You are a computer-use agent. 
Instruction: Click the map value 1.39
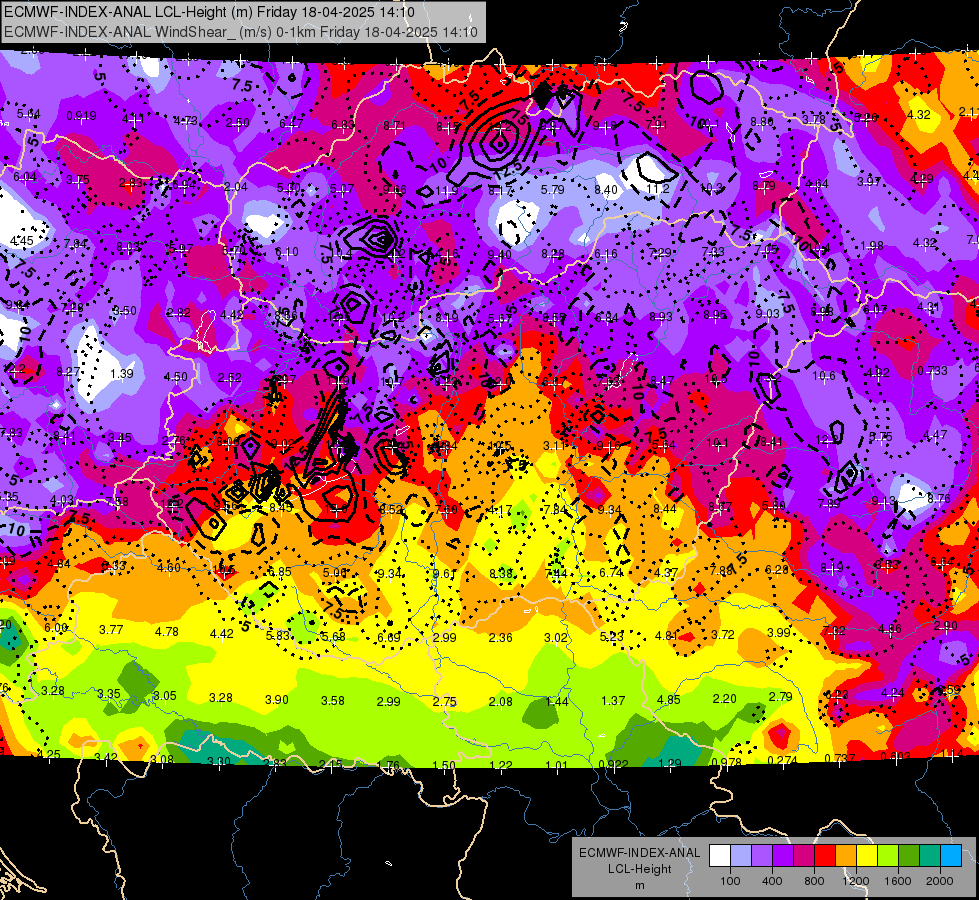pyautogui.click(x=122, y=373)
